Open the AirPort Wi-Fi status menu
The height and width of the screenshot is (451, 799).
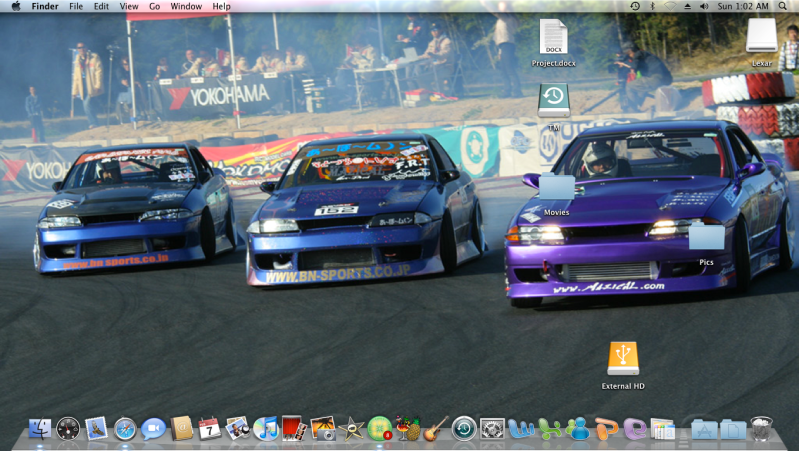click(x=670, y=6)
